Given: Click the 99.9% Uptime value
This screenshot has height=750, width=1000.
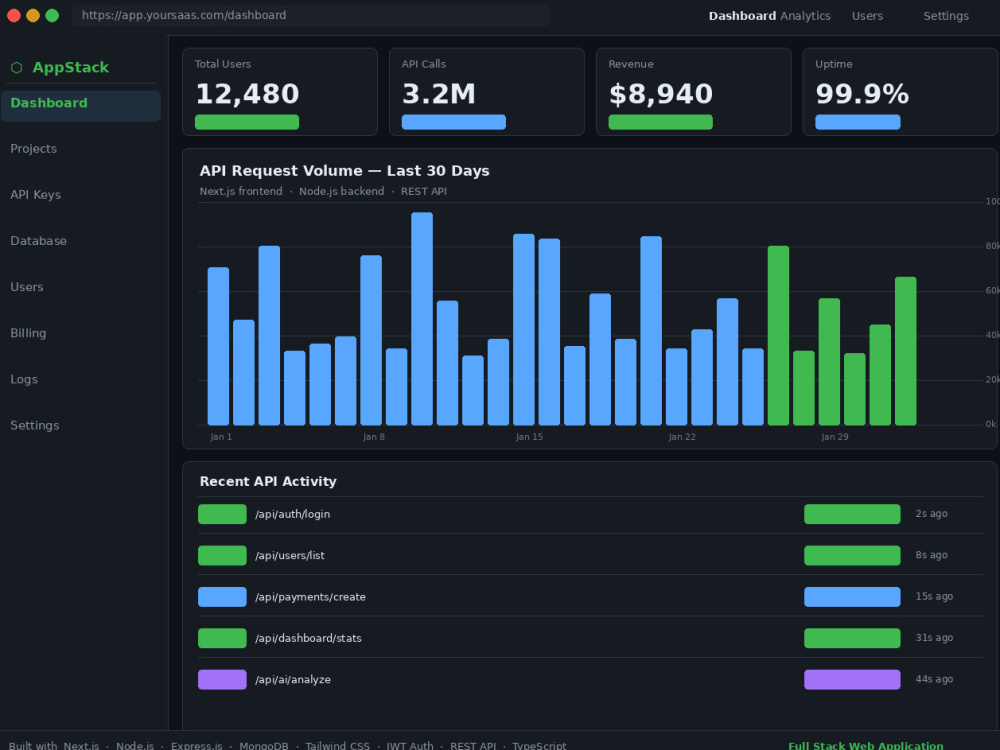Looking at the screenshot, I should pos(862,94).
